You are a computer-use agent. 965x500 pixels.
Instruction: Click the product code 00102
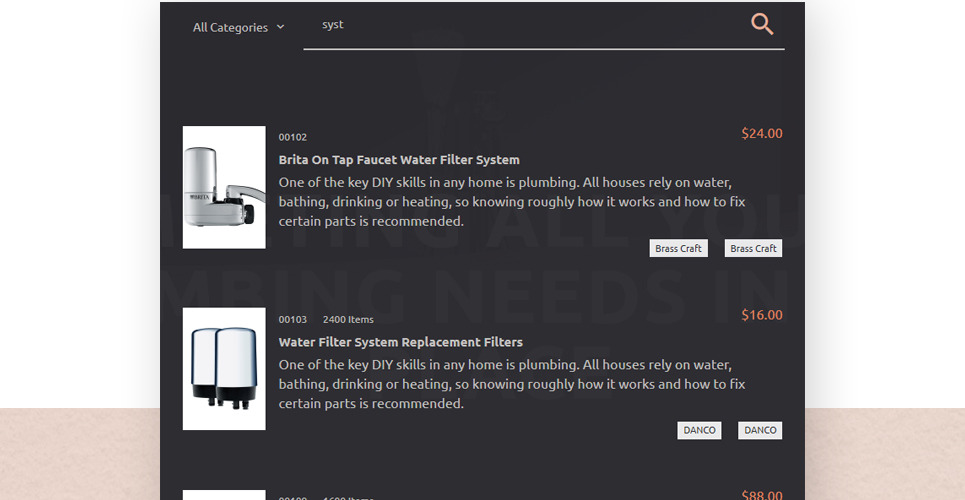point(293,137)
